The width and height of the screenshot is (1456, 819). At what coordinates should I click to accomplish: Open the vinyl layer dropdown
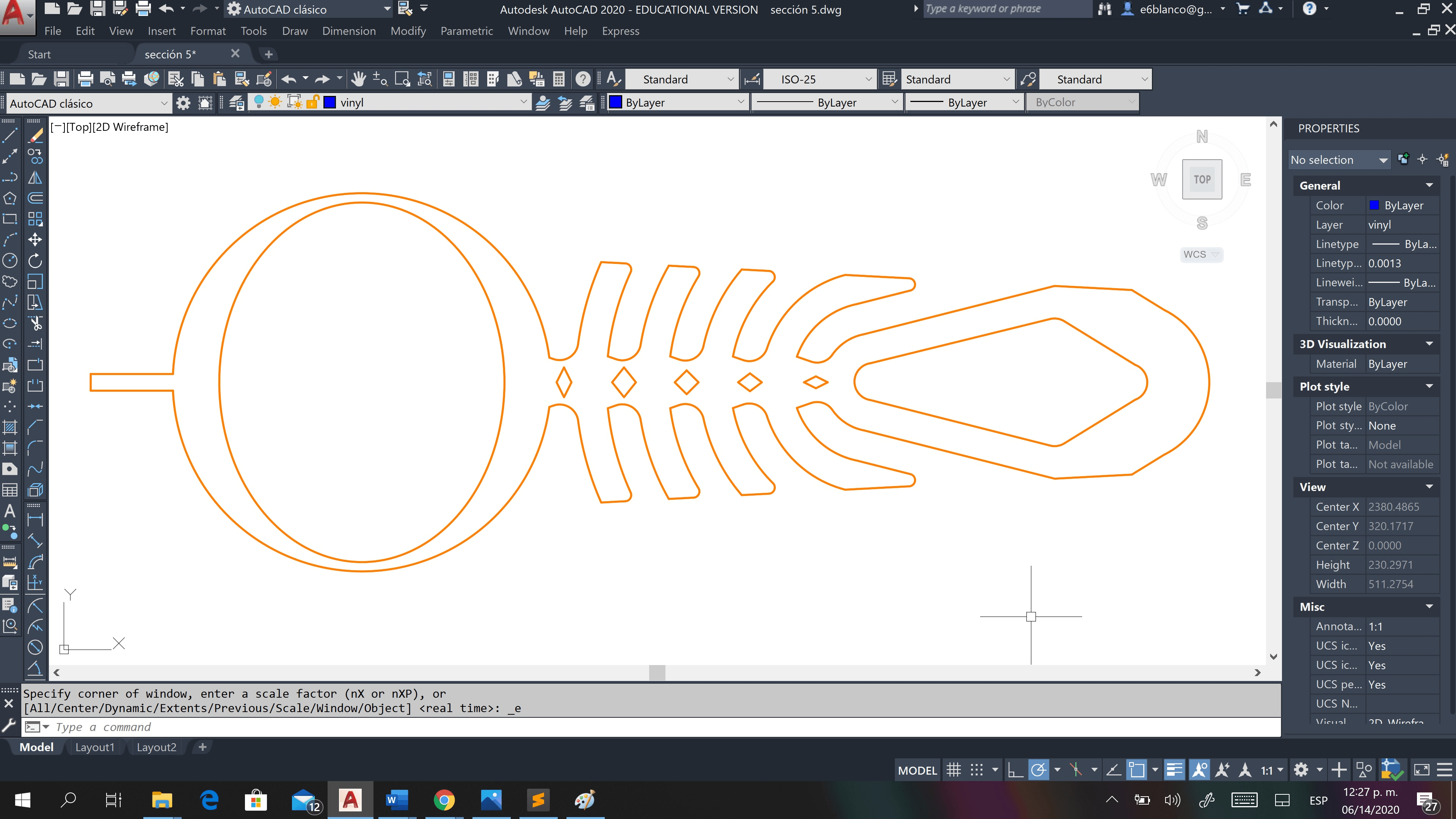tap(523, 103)
